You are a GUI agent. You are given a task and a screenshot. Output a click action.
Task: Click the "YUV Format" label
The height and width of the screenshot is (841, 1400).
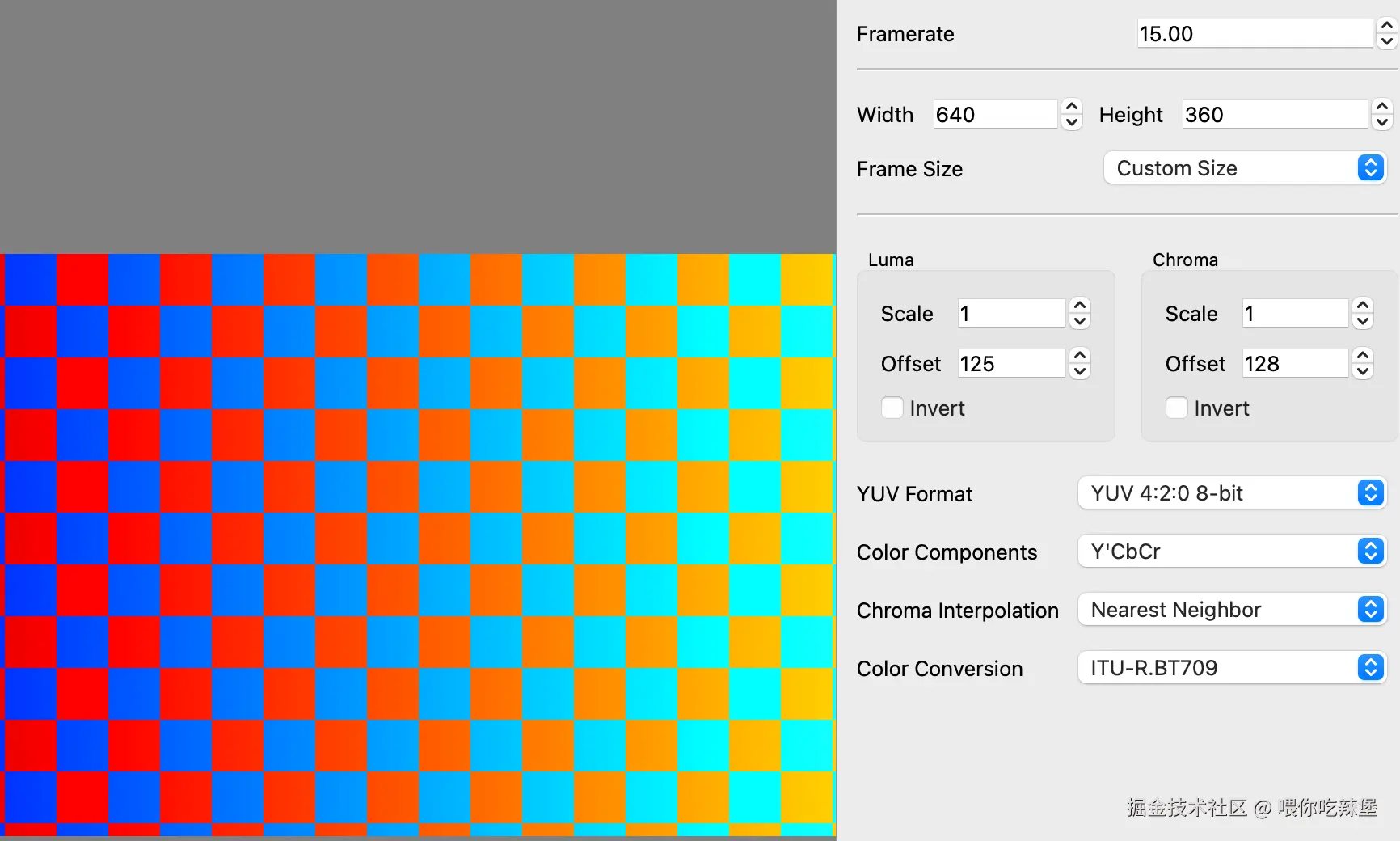click(914, 494)
